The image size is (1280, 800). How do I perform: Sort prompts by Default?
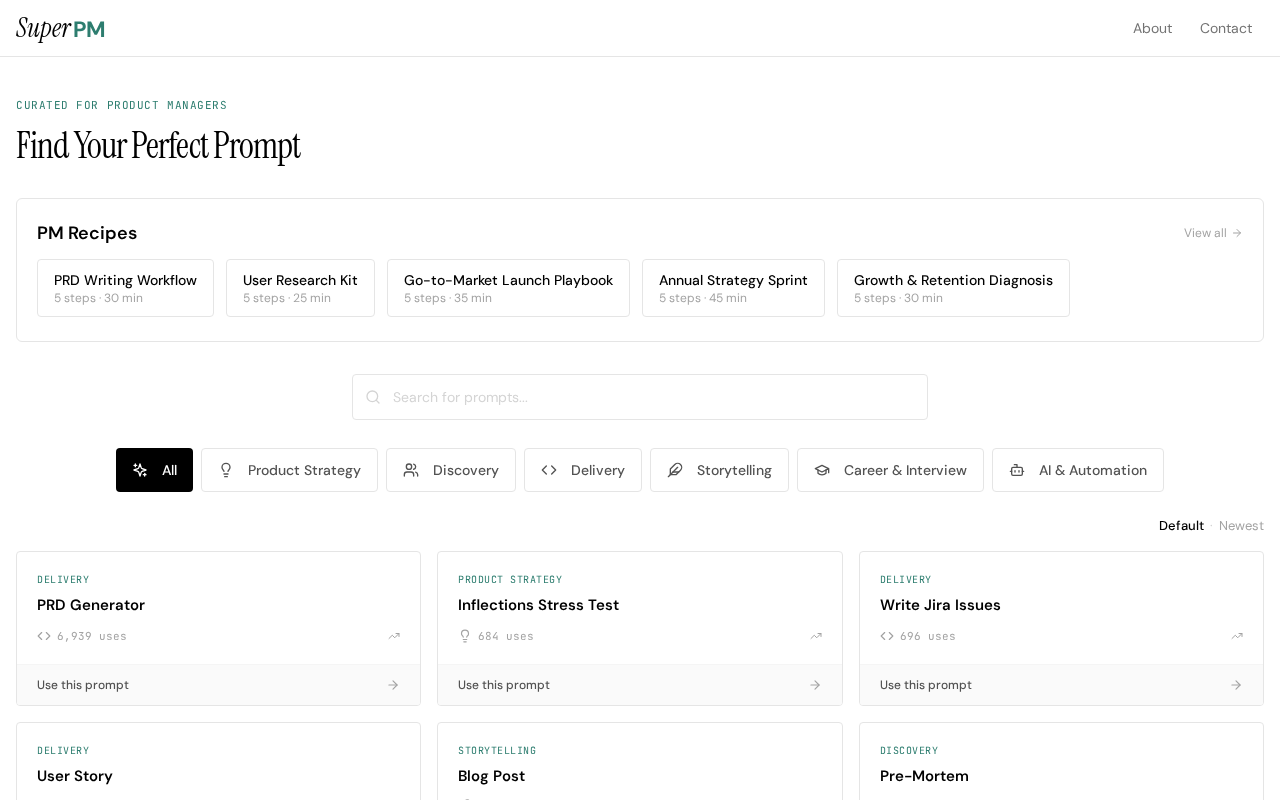pos(1181,526)
